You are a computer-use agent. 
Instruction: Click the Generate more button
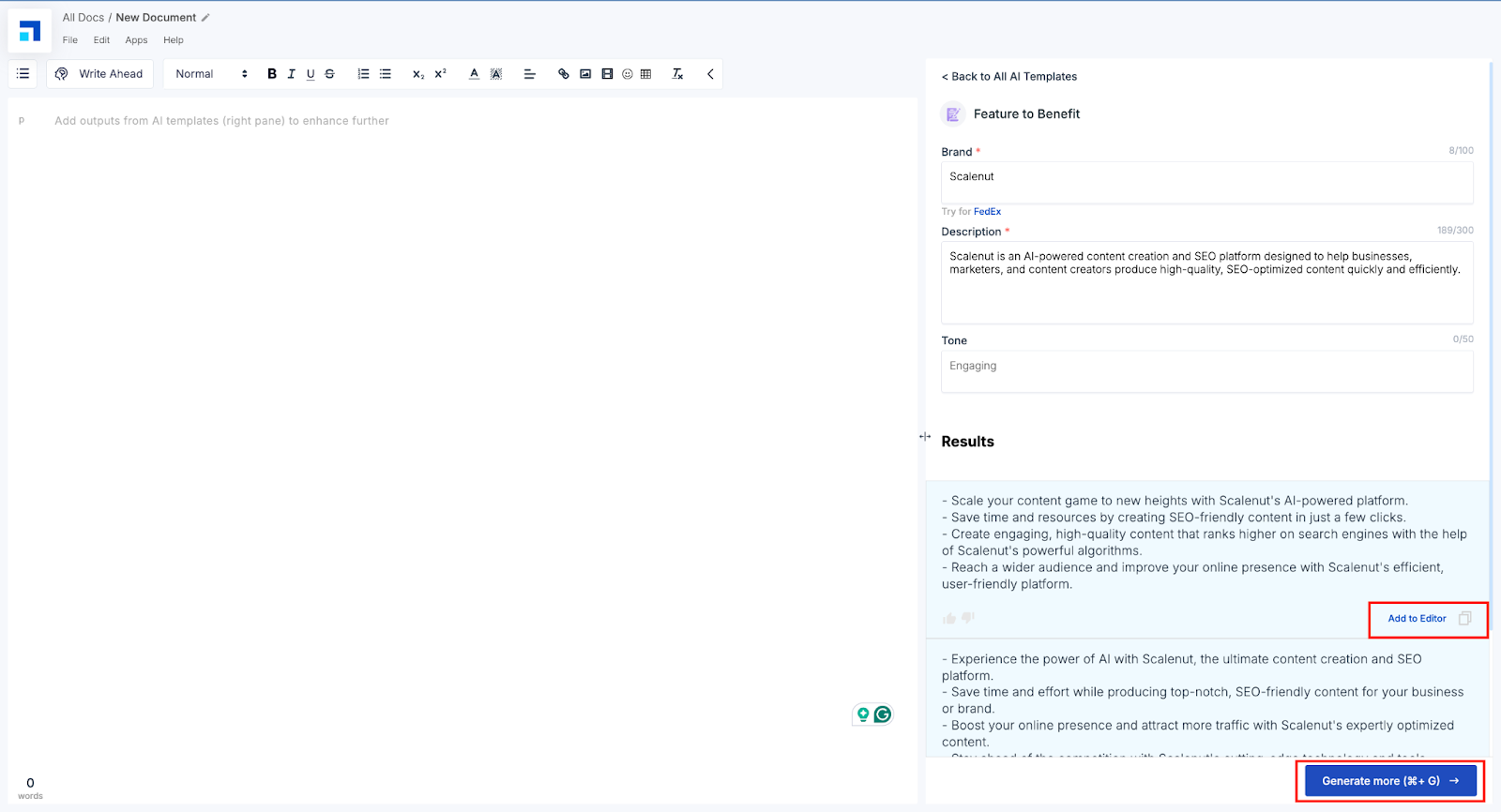(x=1390, y=781)
